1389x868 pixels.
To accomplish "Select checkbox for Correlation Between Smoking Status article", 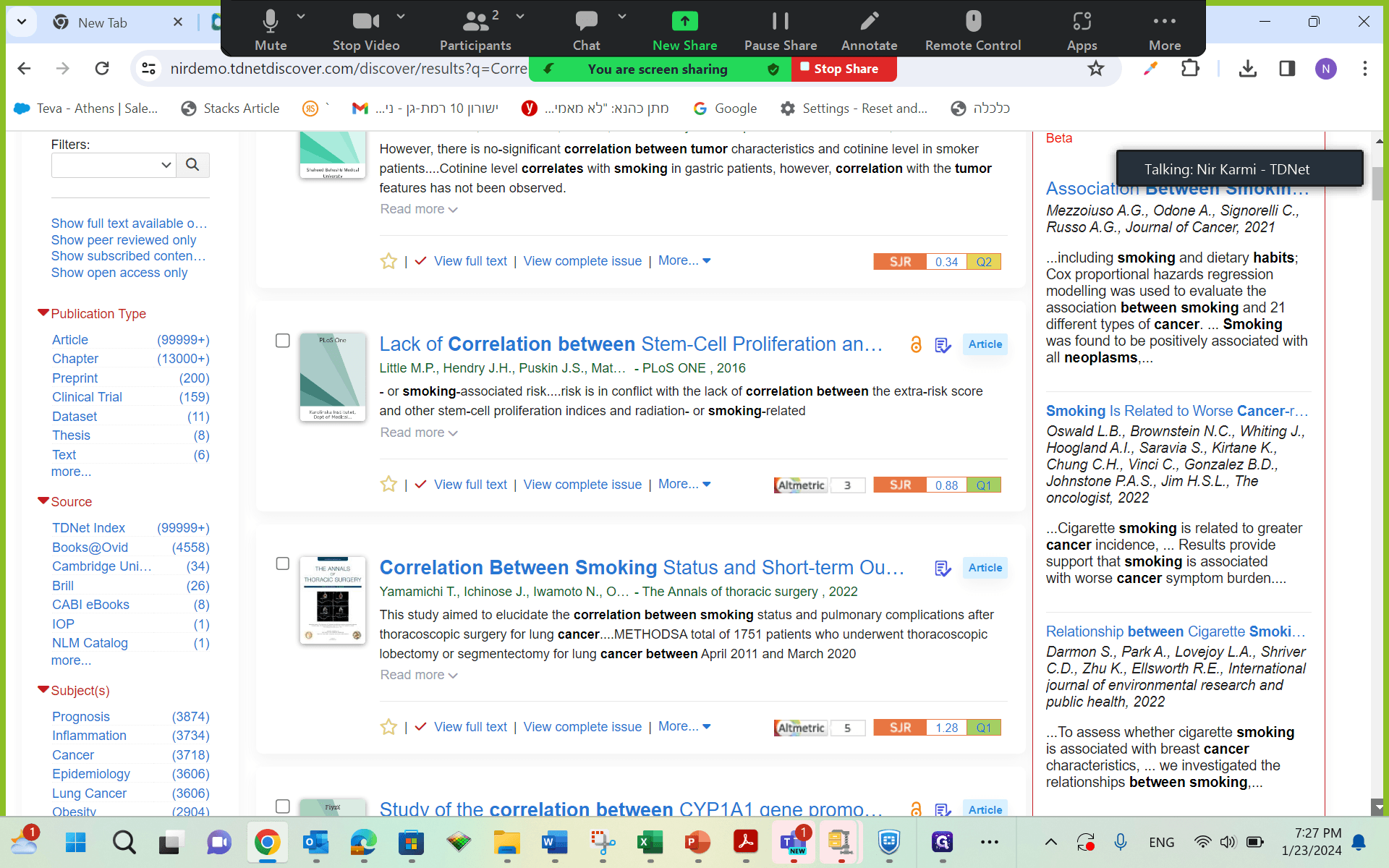I will (283, 563).
